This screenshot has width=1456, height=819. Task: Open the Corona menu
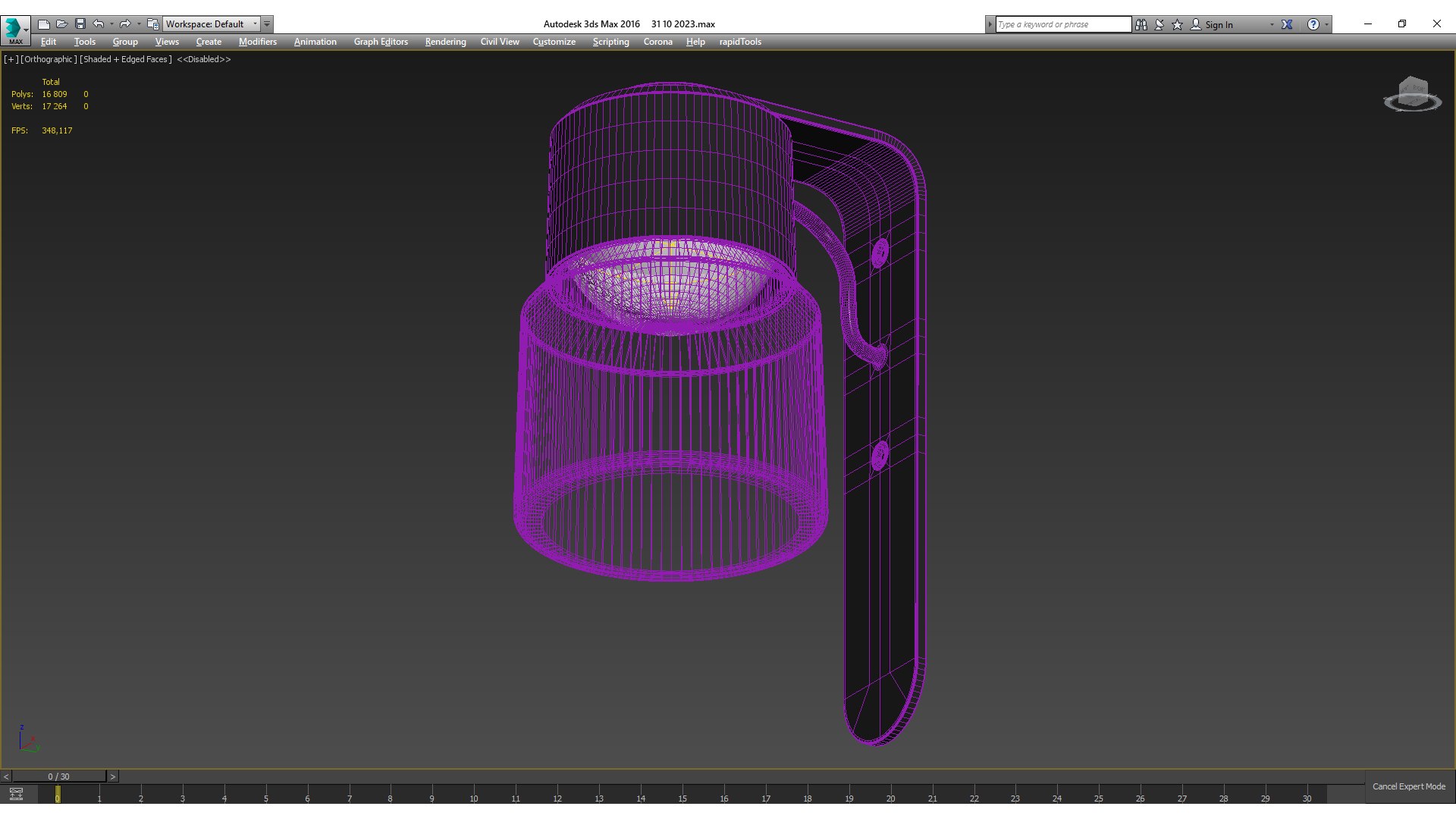click(x=657, y=42)
